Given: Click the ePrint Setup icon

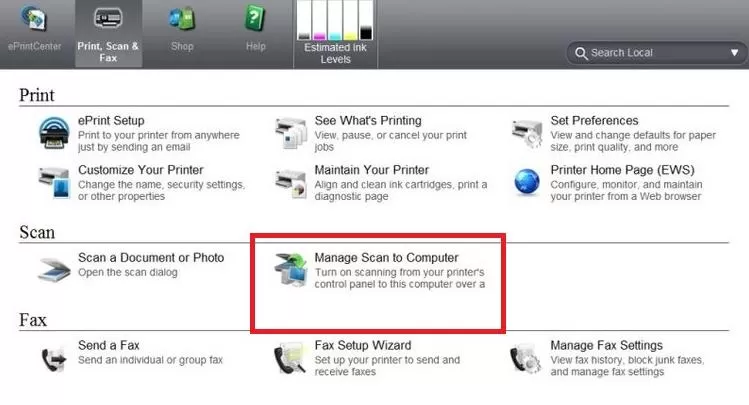Looking at the screenshot, I should pos(53,132).
